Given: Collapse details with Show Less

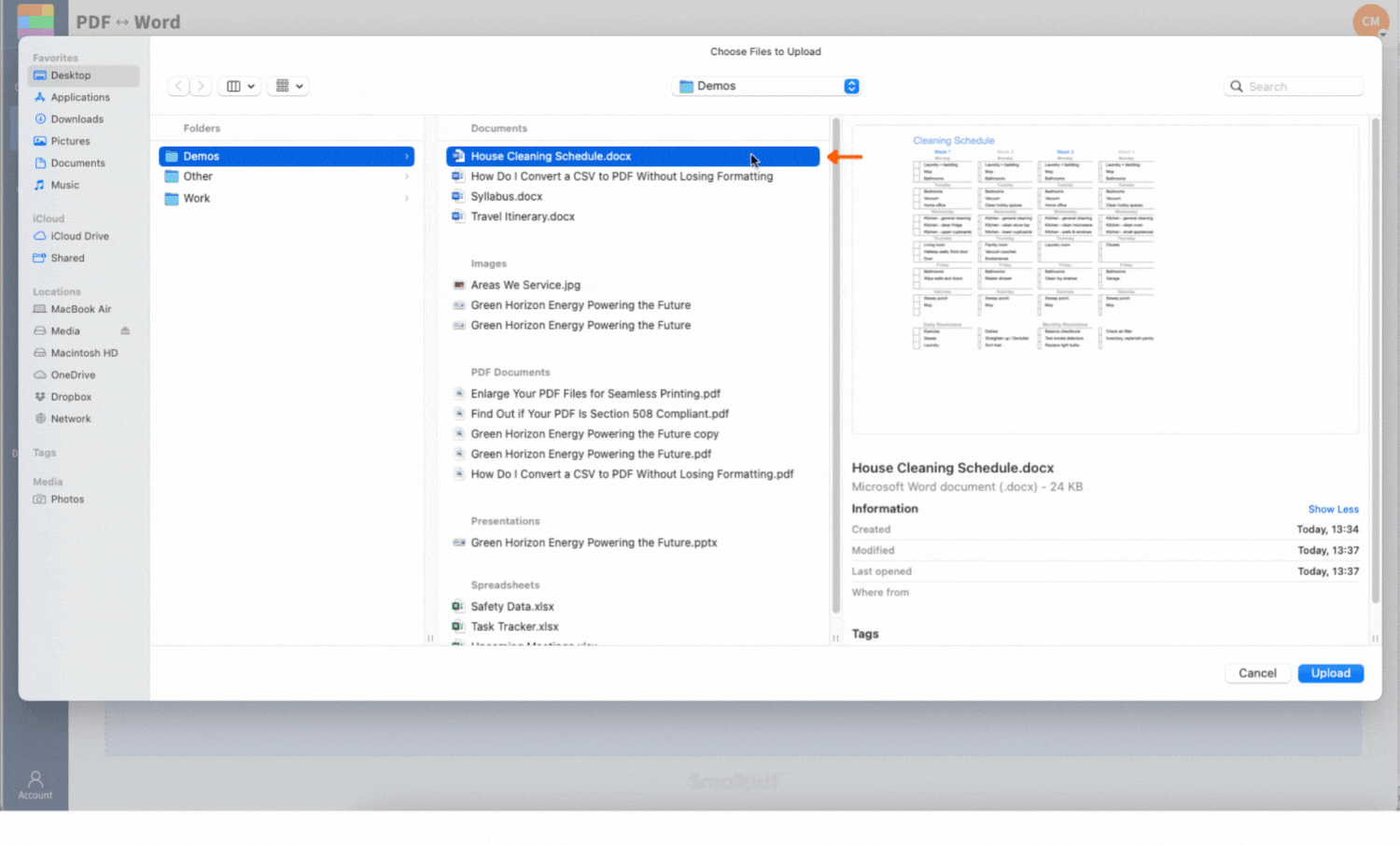Looking at the screenshot, I should 1333,509.
